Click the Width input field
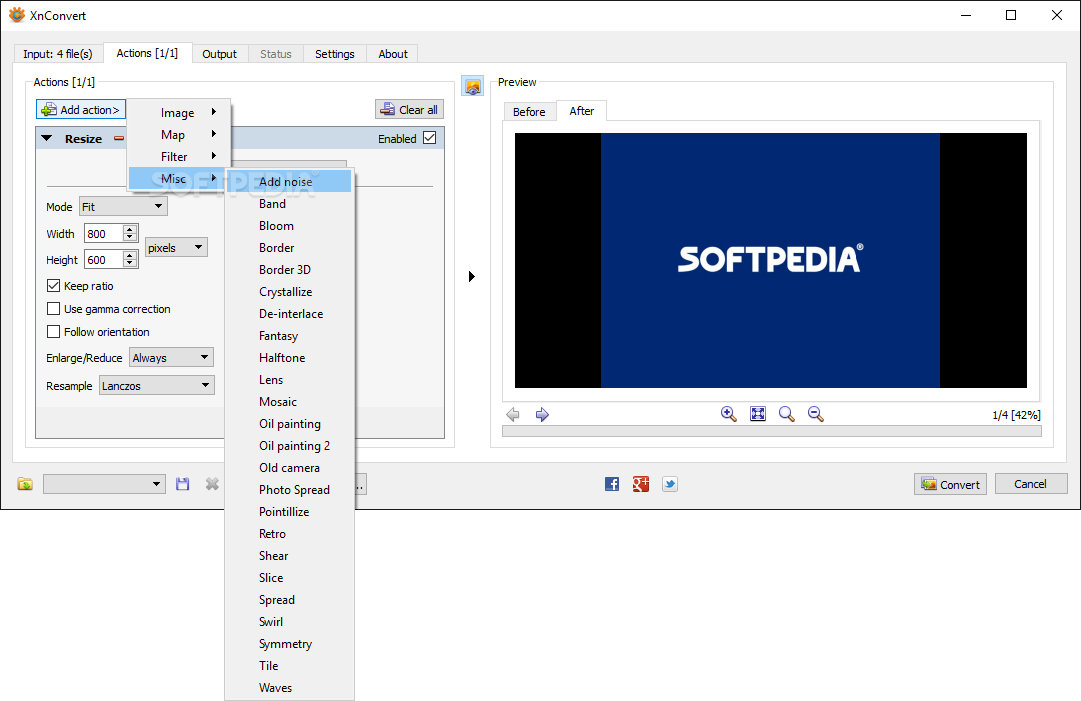 click(x=104, y=234)
